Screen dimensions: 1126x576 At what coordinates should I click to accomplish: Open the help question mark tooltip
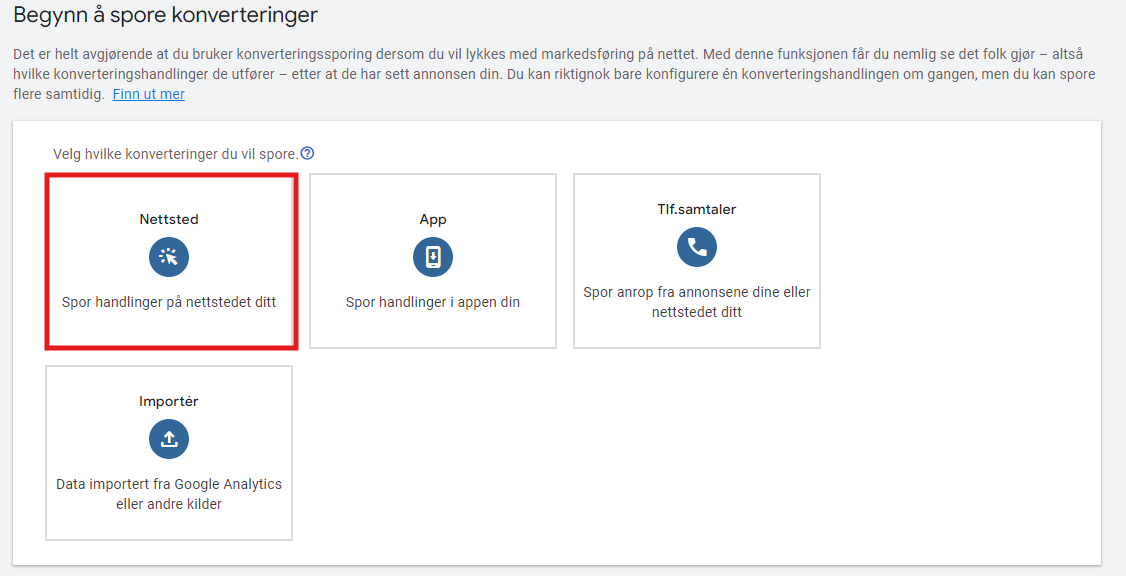308,154
